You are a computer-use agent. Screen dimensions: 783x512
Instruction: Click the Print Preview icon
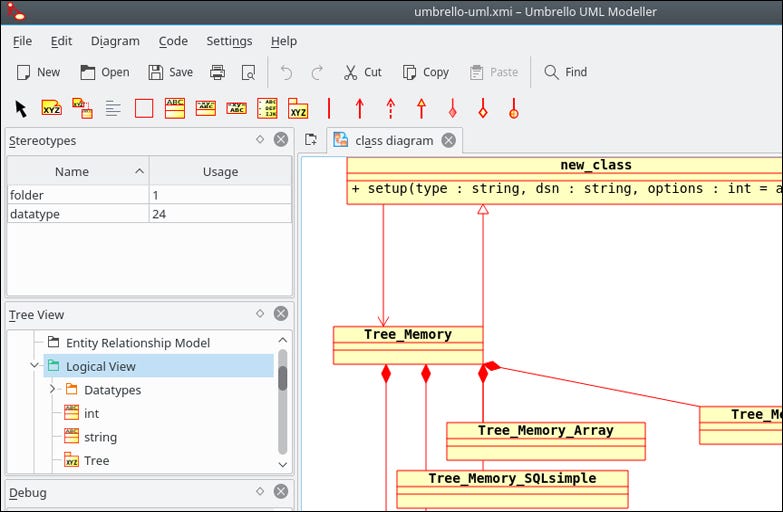(x=248, y=72)
